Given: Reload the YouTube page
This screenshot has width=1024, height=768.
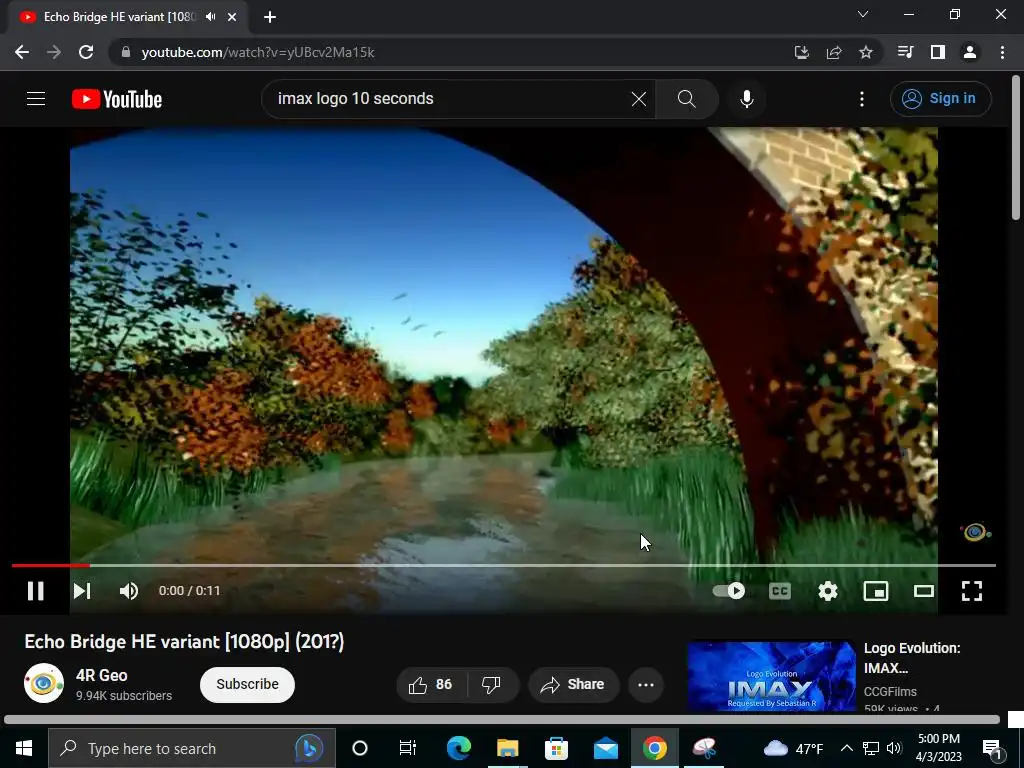Looking at the screenshot, I should click(86, 52).
